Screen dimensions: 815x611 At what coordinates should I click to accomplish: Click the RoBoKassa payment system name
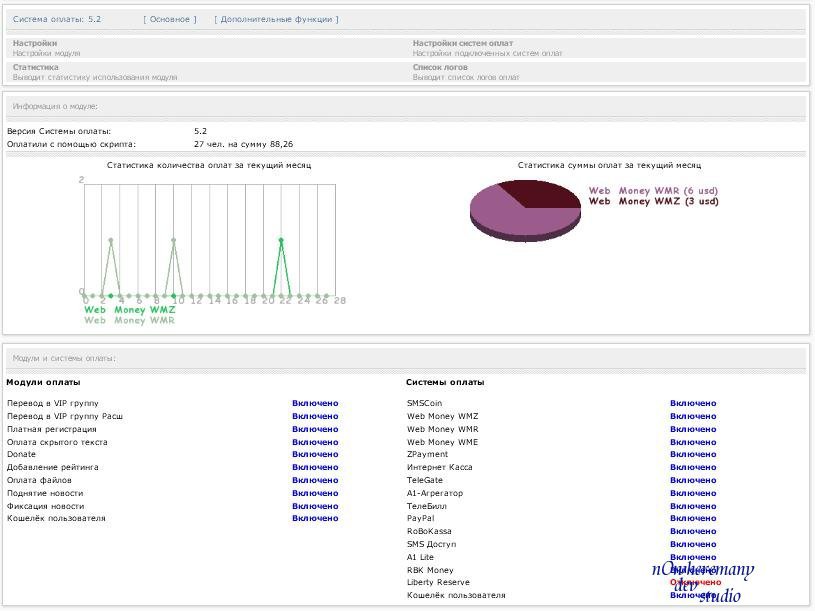click(429, 531)
